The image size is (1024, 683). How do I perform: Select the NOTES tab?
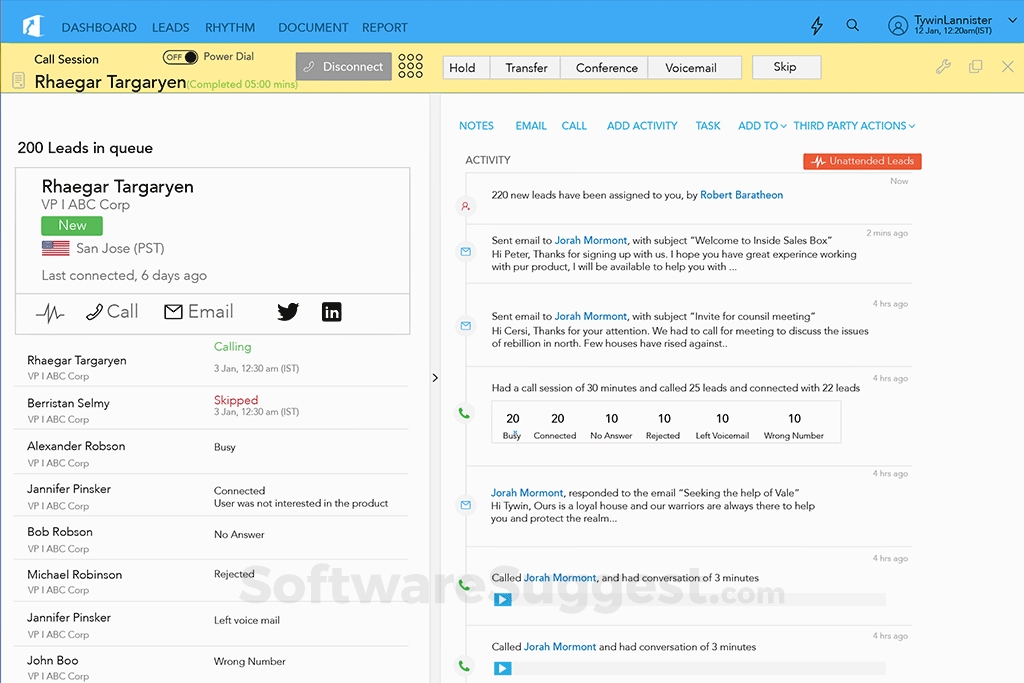(x=476, y=125)
